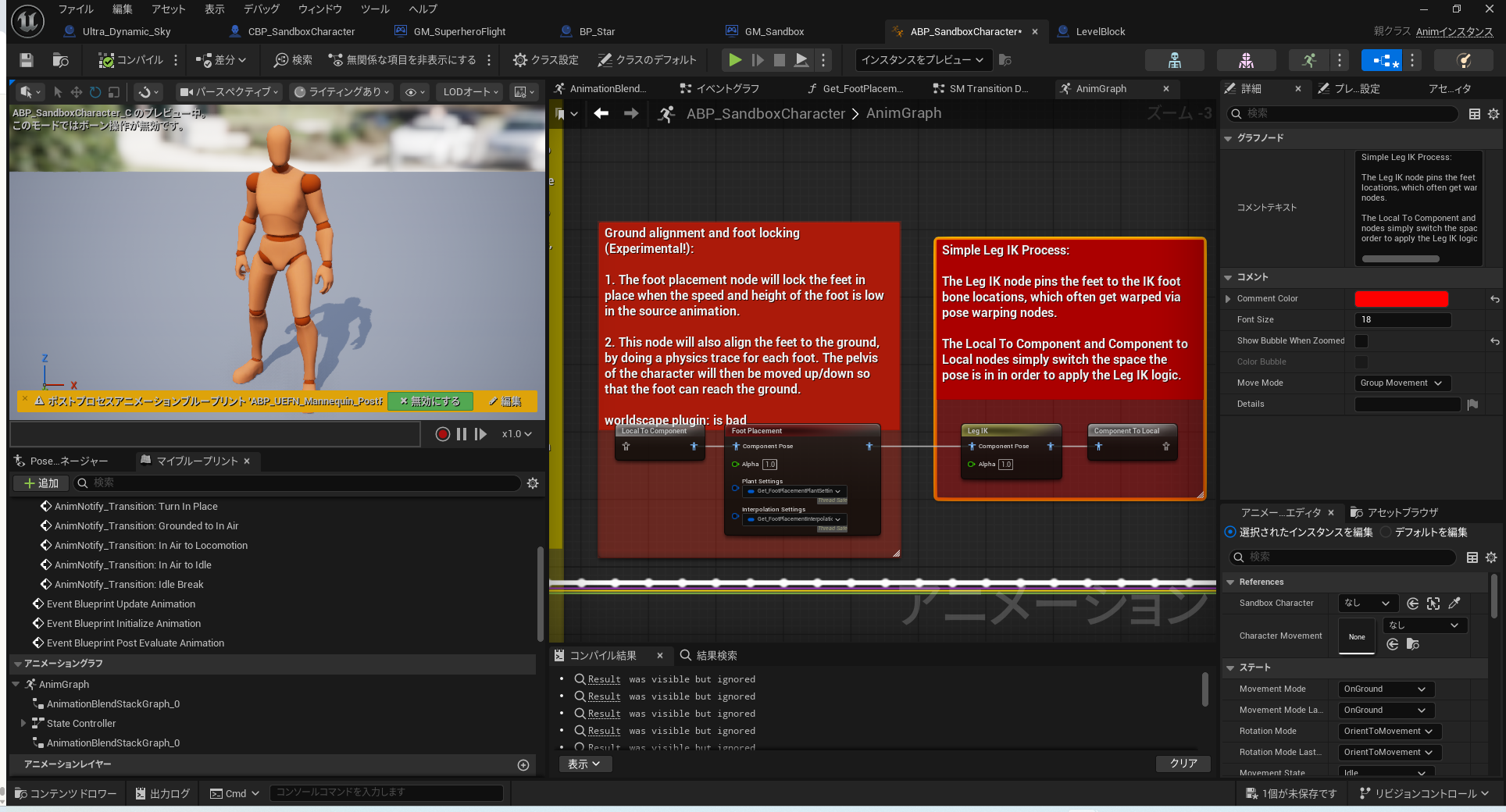
Task: Open Class Settings (クラス設定)
Action: point(545,60)
